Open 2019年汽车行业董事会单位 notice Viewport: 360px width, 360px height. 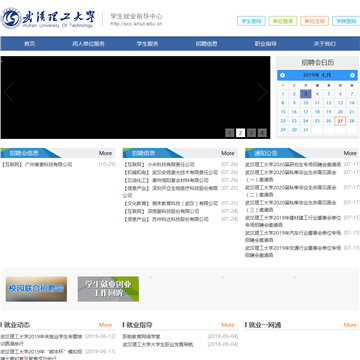[x=293, y=236]
